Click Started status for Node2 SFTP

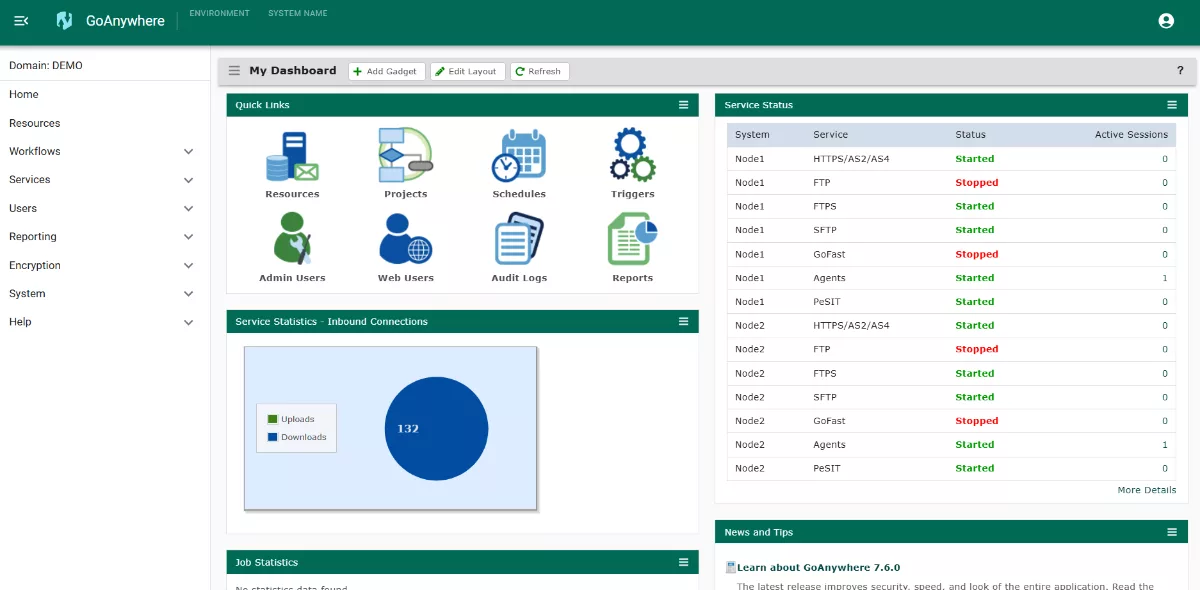(x=975, y=397)
